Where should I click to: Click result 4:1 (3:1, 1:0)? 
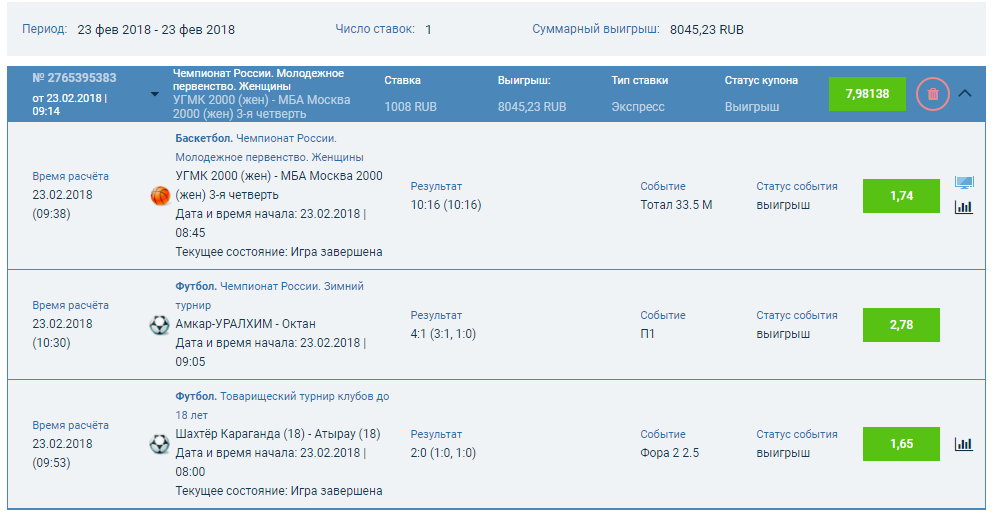click(x=443, y=334)
